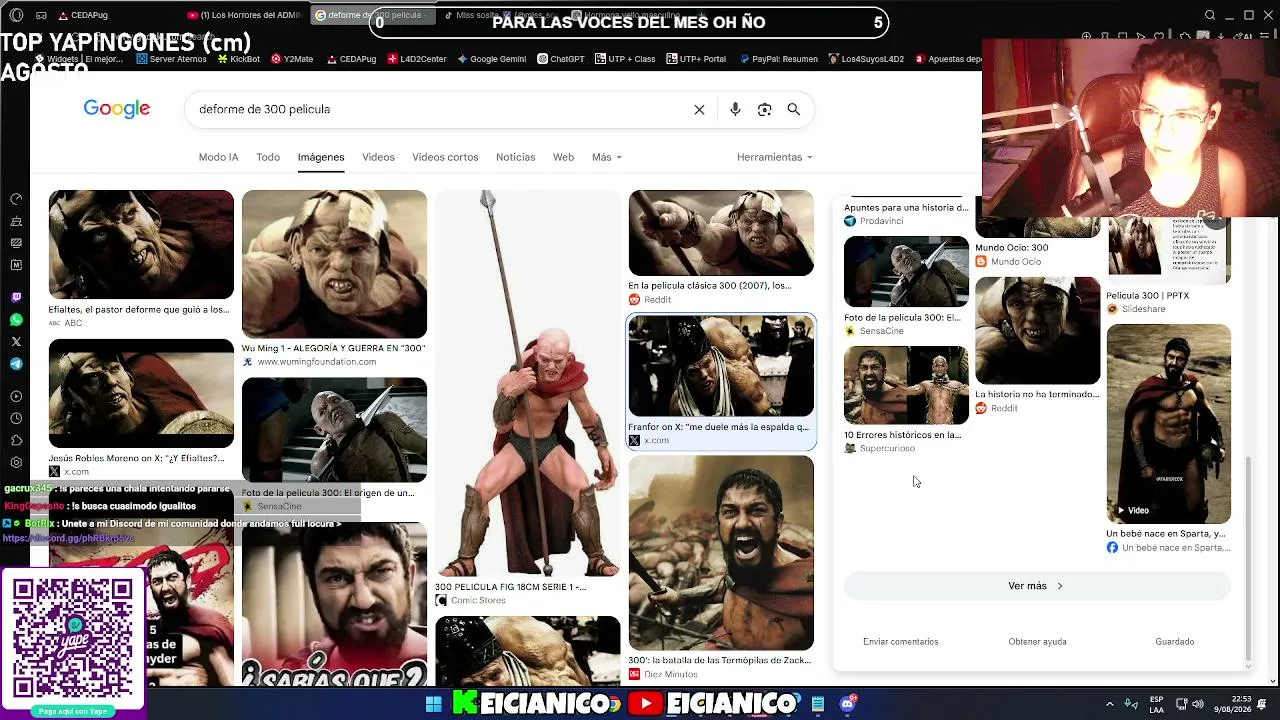
Task: Switch to the Todo results tab
Action: [268, 157]
